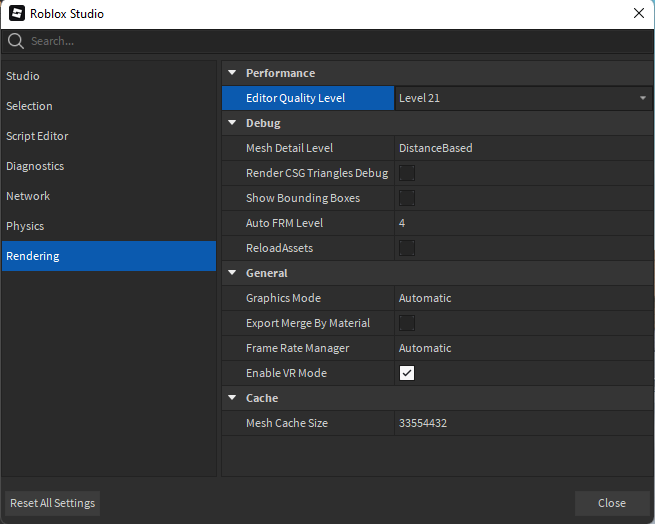Click the Roblox Studio logo icon
The width and height of the screenshot is (655, 524).
(17, 13)
